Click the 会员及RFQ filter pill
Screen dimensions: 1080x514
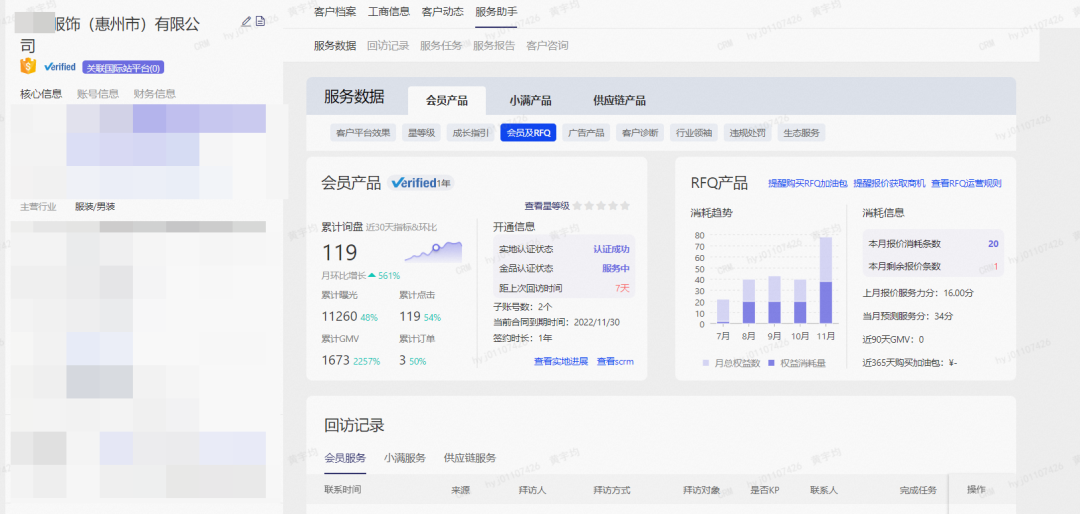528,133
